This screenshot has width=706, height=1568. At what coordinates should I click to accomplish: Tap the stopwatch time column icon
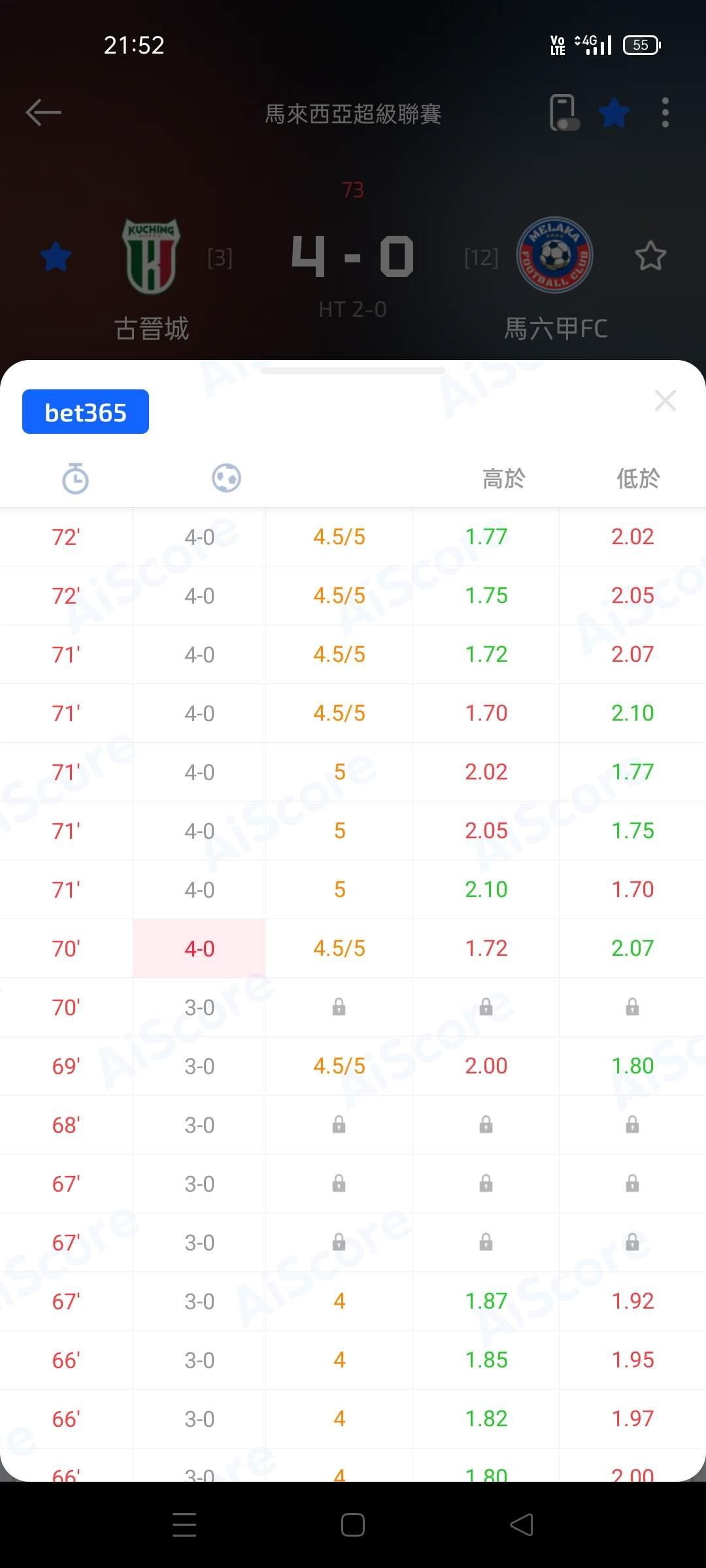pos(75,478)
